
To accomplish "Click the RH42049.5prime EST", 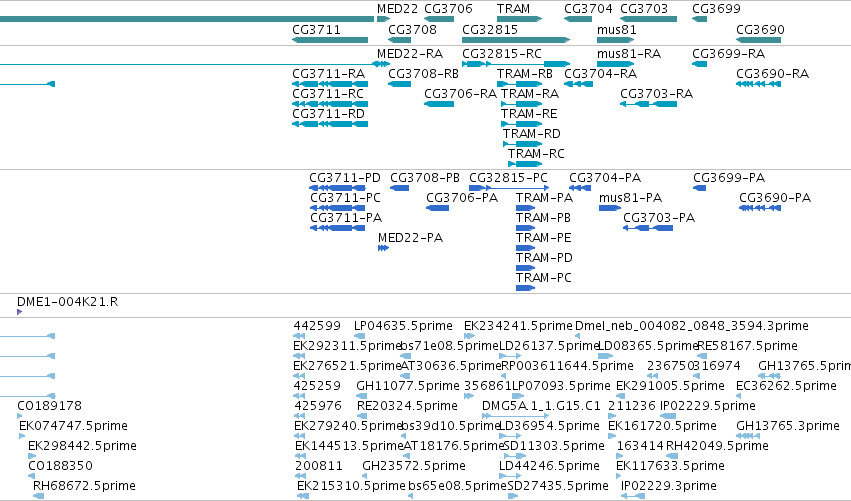I will pos(671,456).
